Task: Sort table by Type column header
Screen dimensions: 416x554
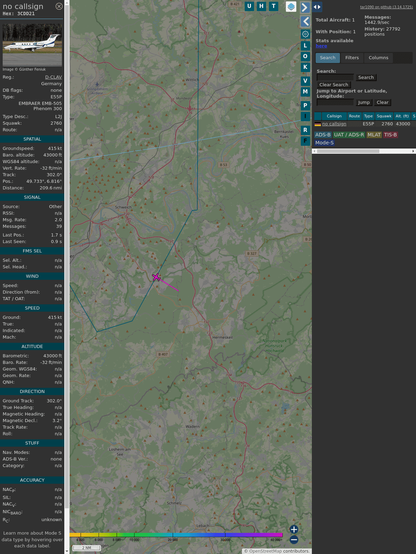Action: (x=368, y=116)
